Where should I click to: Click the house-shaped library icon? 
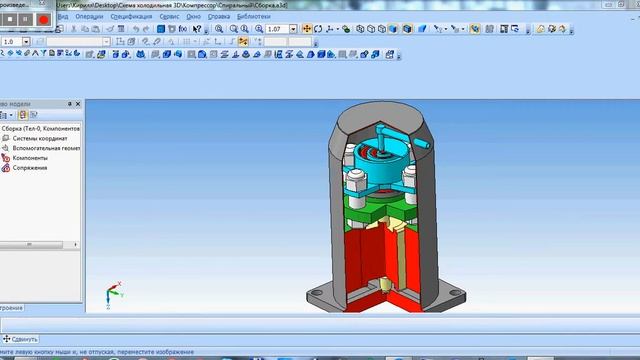point(540,29)
